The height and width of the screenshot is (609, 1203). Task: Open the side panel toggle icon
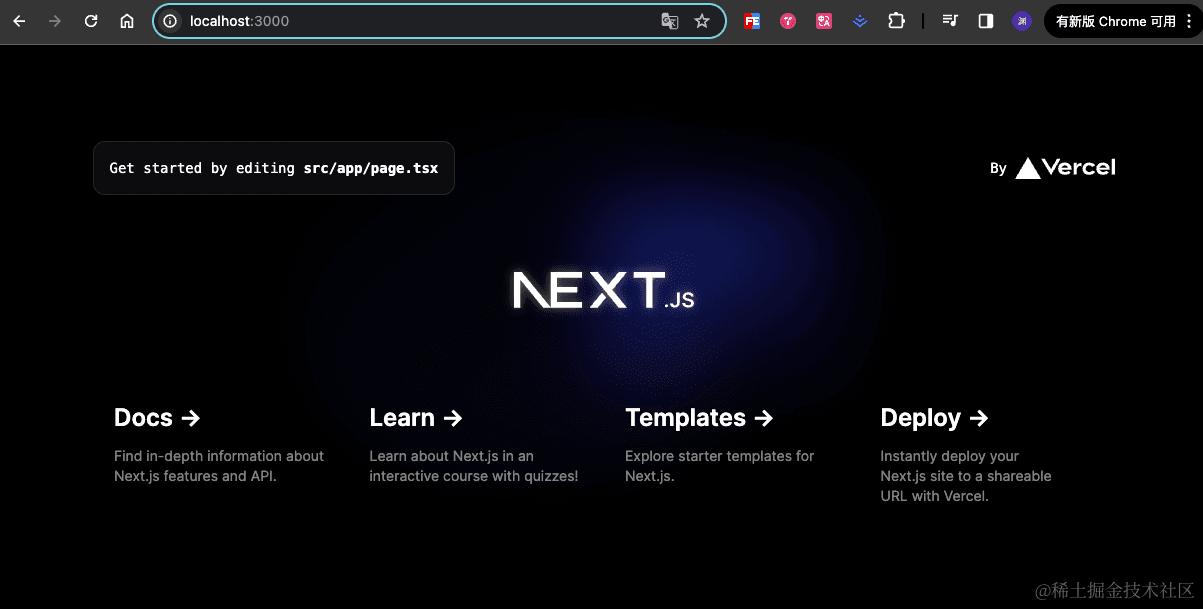[x=985, y=20]
